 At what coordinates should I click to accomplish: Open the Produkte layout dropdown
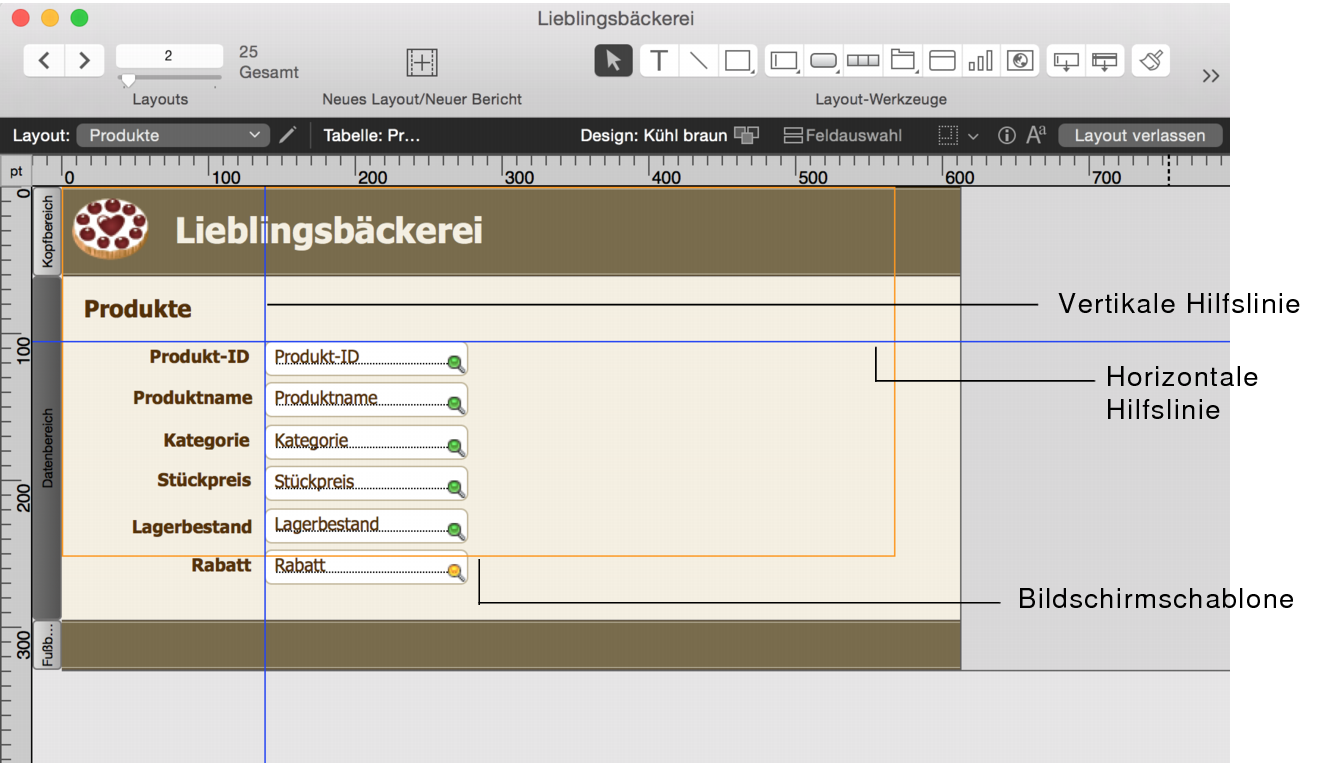point(174,135)
